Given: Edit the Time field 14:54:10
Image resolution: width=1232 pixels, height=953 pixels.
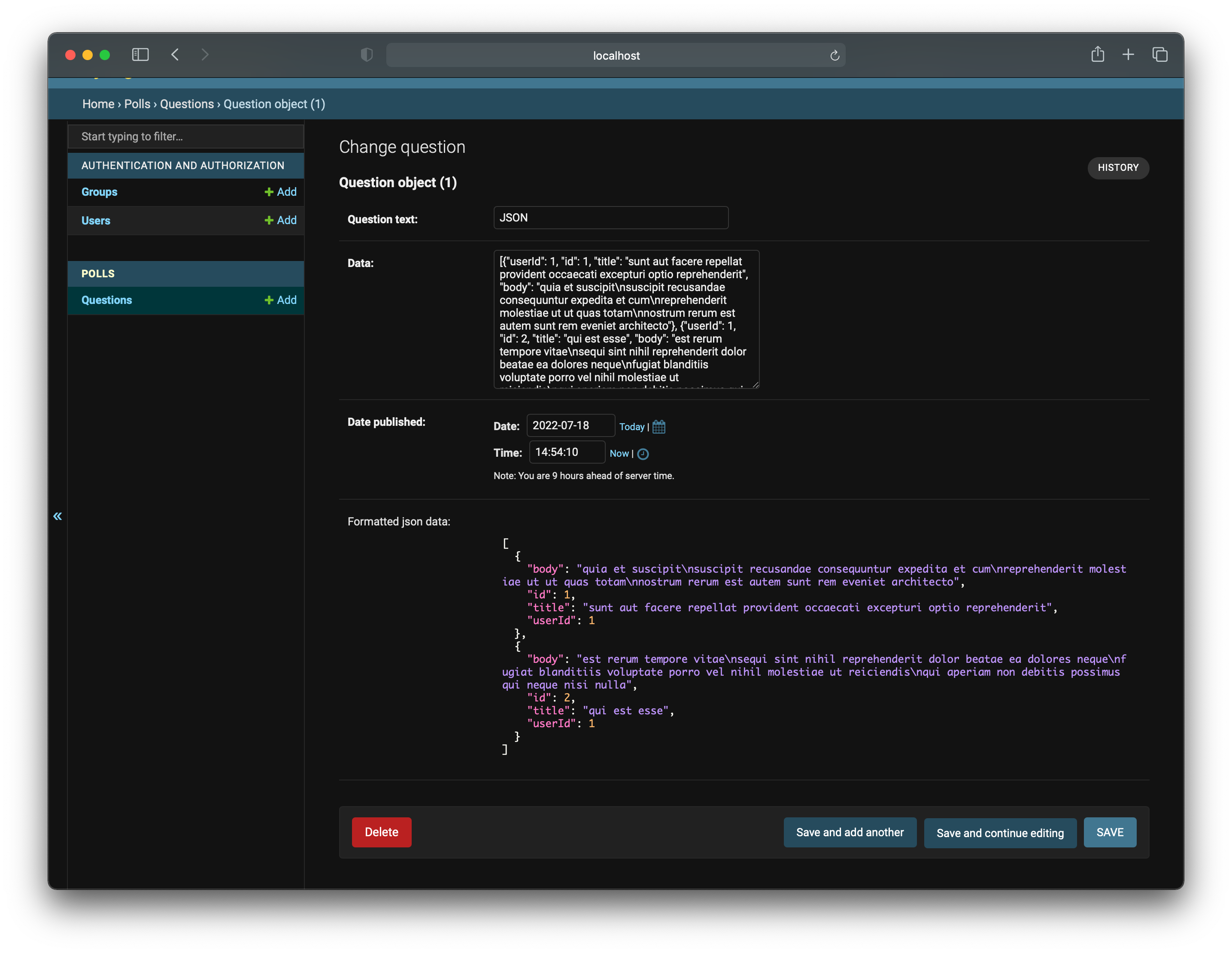Looking at the screenshot, I should pyautogui.click(x=567, y=452).
